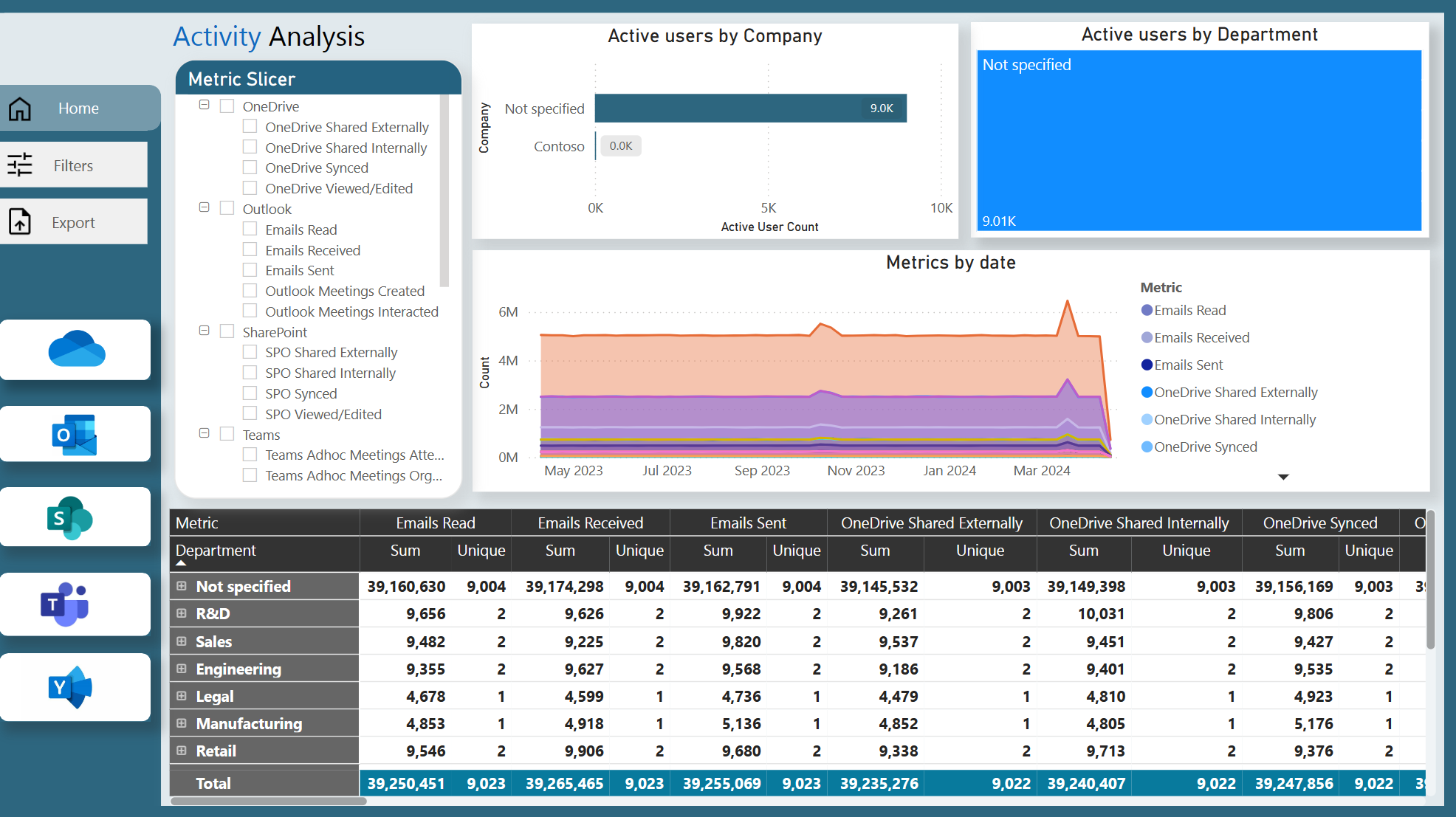Enable the SPO Synced metric checkbox
The height and width of the screenshot is (817, 1456).
[x=250, y=393]
